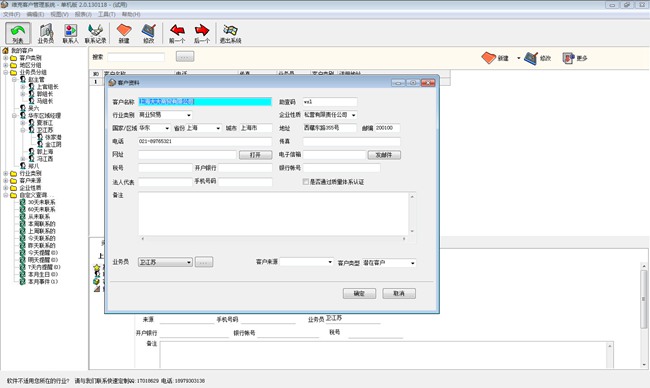Screen dimensions: 650x388
Task: Open the 帮助(H) menu
Action: (x=131, y=14)
